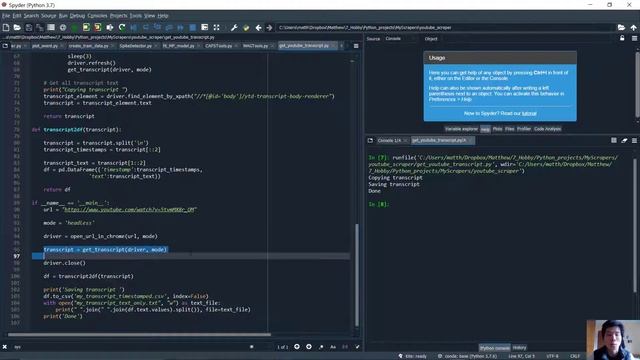
Task: Go back with the left arrow icon
Action: [x=258, y=27]
